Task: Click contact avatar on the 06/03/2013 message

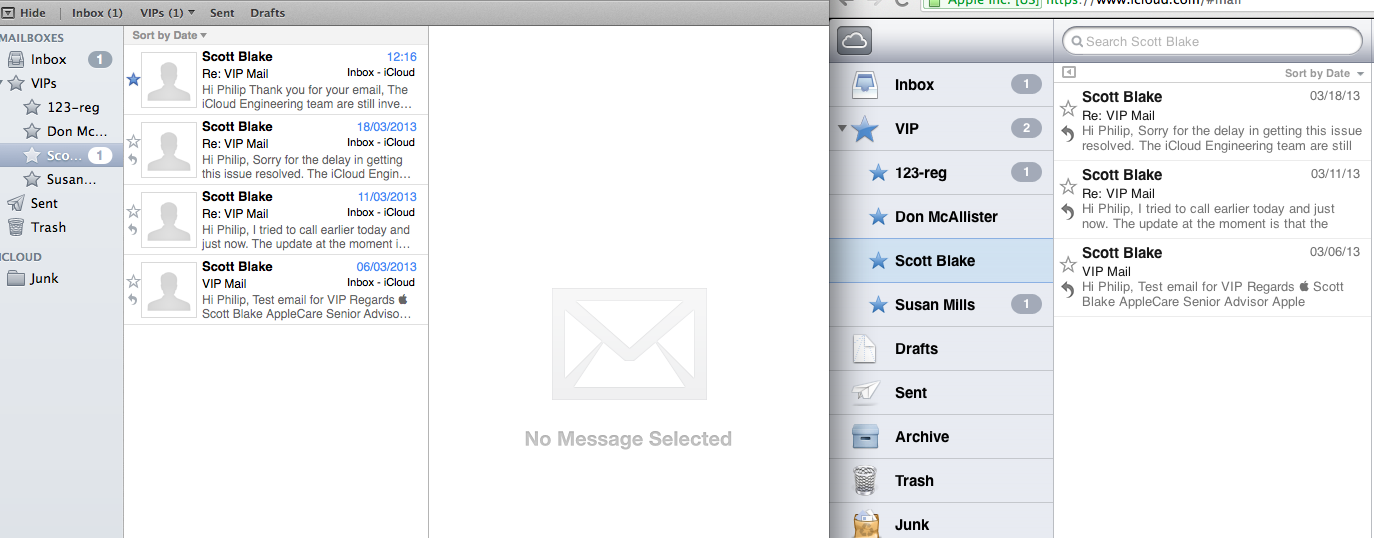Action: coord(169,289)
